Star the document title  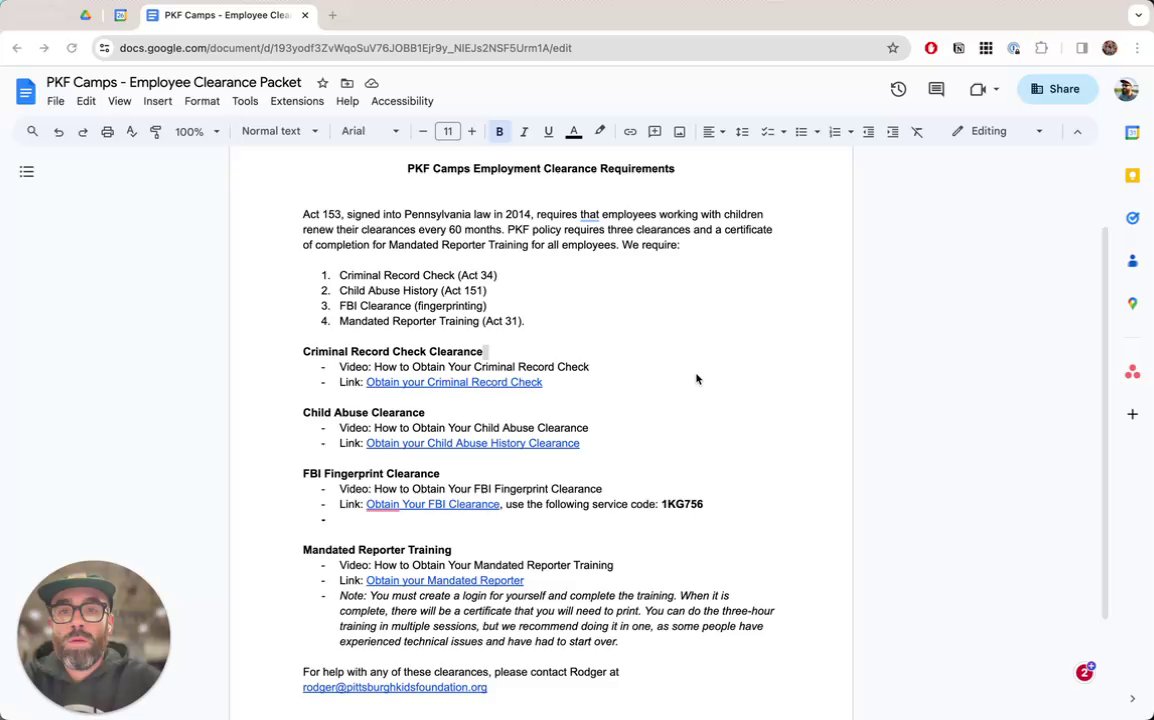point(322,83)
